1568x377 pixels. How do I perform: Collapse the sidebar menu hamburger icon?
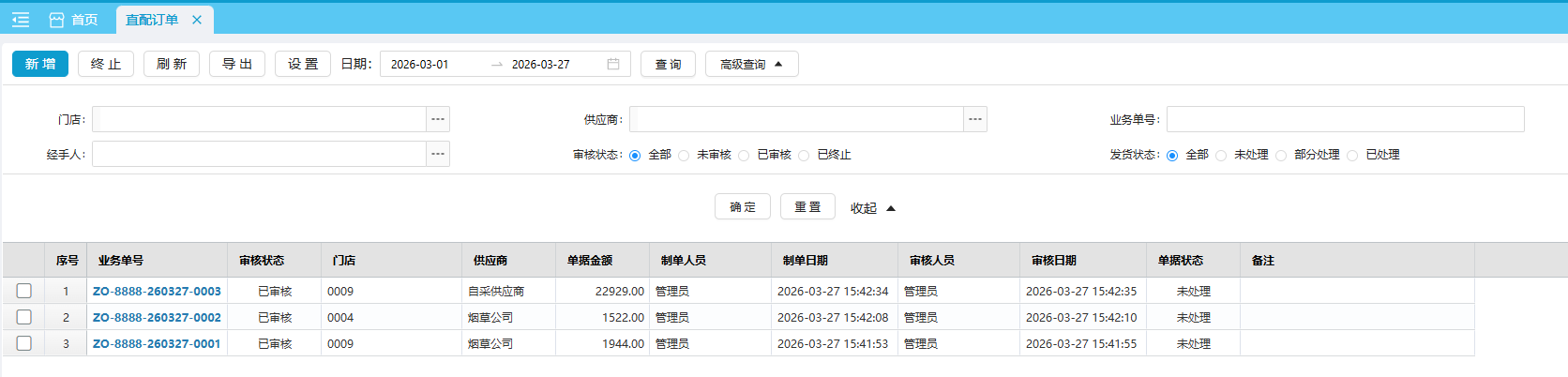21,20
